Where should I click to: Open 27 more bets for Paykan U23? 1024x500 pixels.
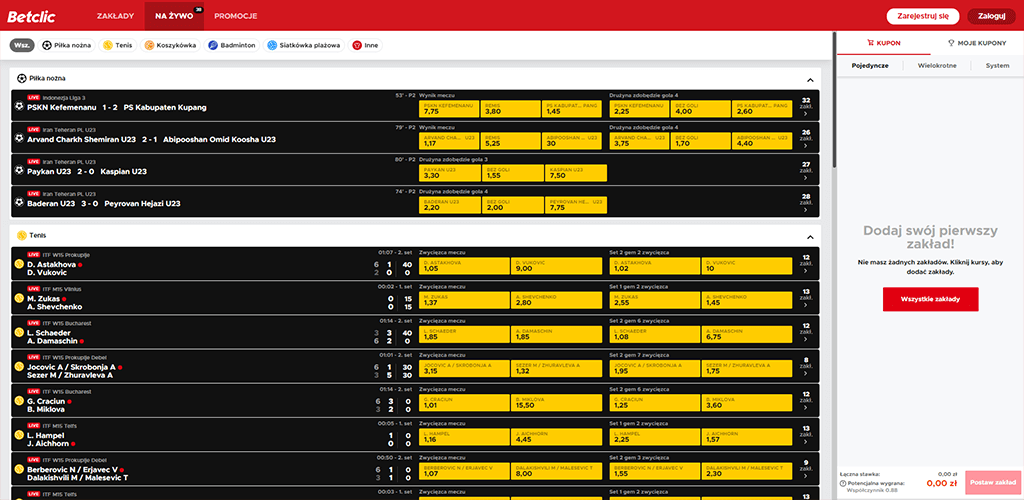806,171
